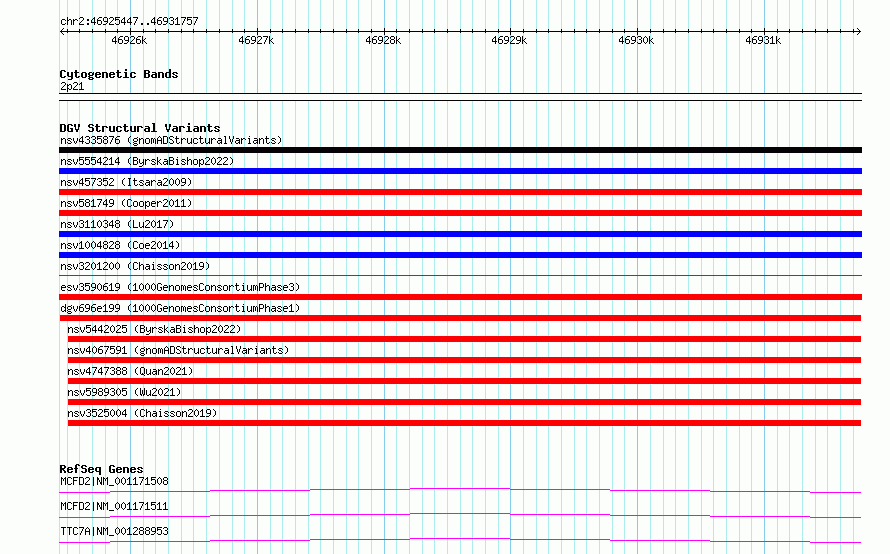
Task: Click the nsv1004828 (Coe2014) label
Action: 120,245
